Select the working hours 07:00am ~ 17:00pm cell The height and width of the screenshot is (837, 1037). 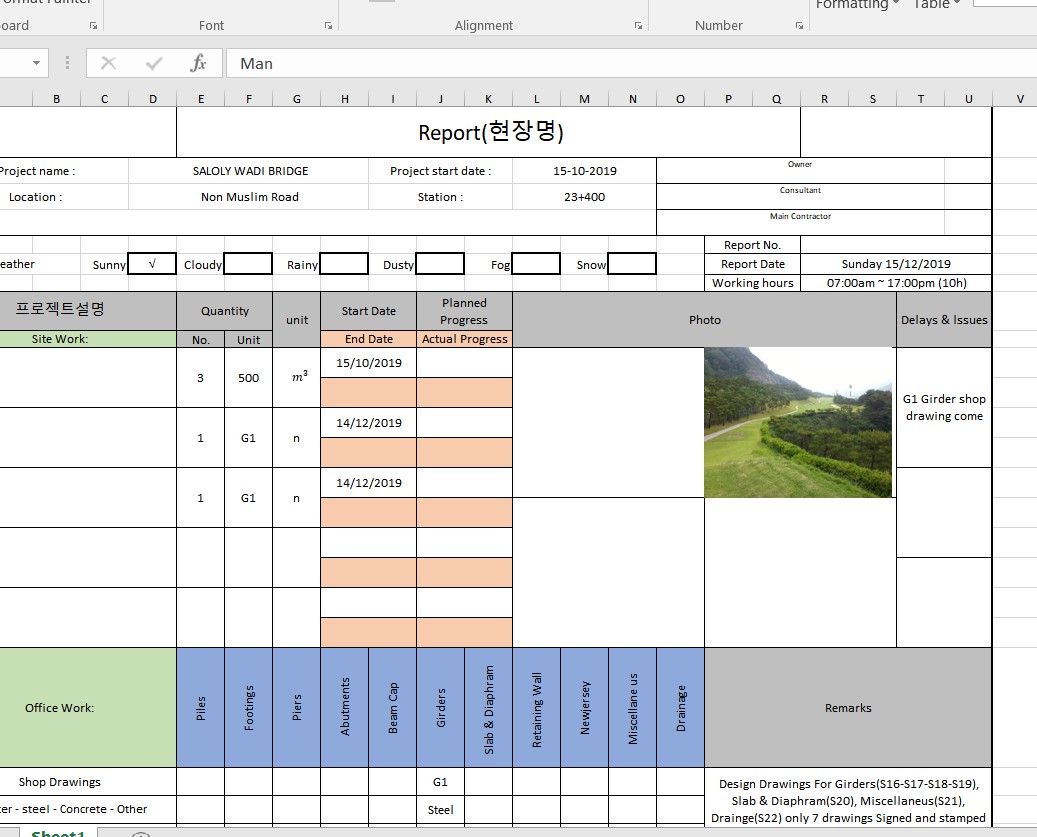click(x=896, y=283)
